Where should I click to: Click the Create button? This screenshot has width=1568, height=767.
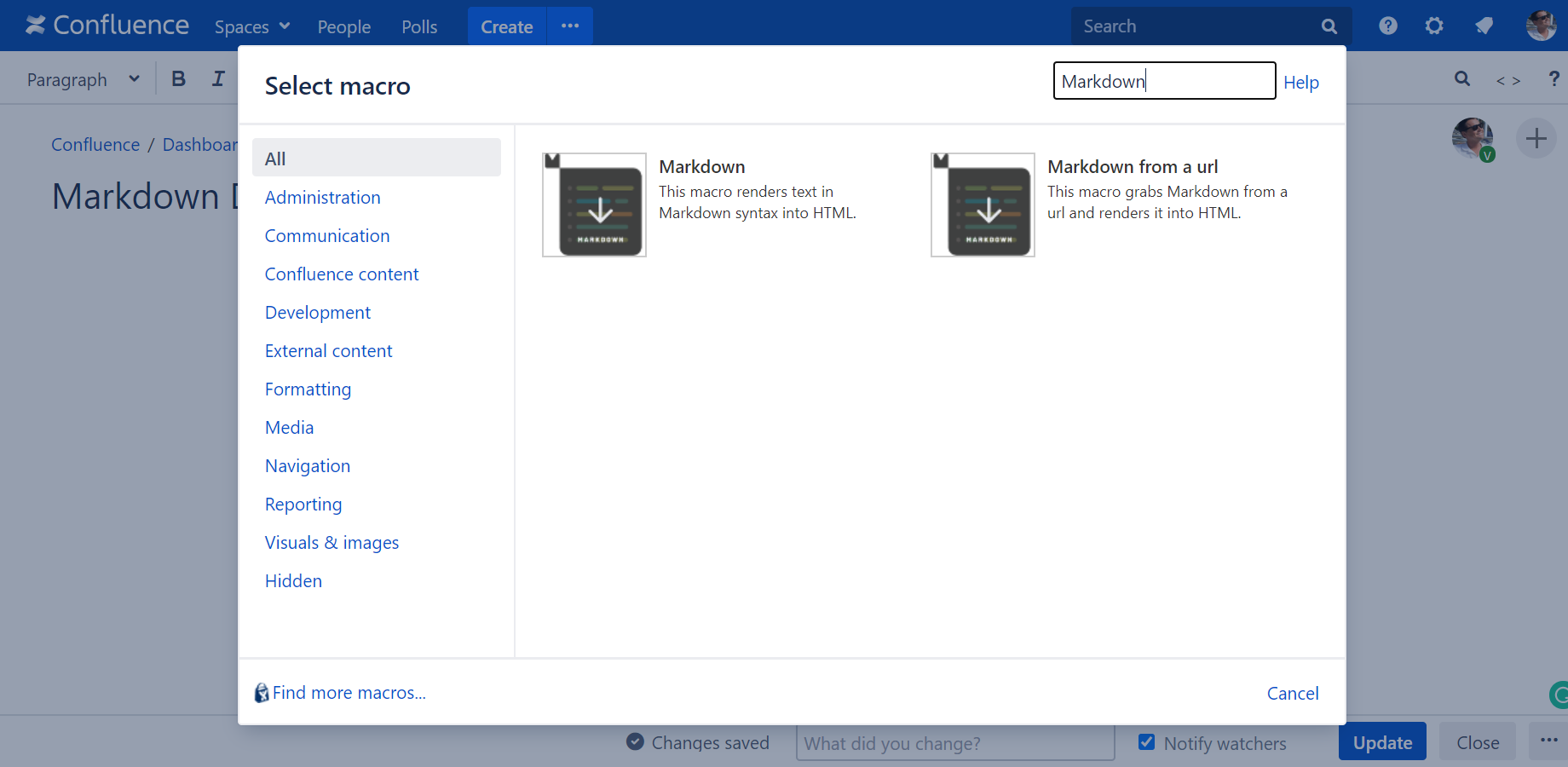[x=507, y=26]
